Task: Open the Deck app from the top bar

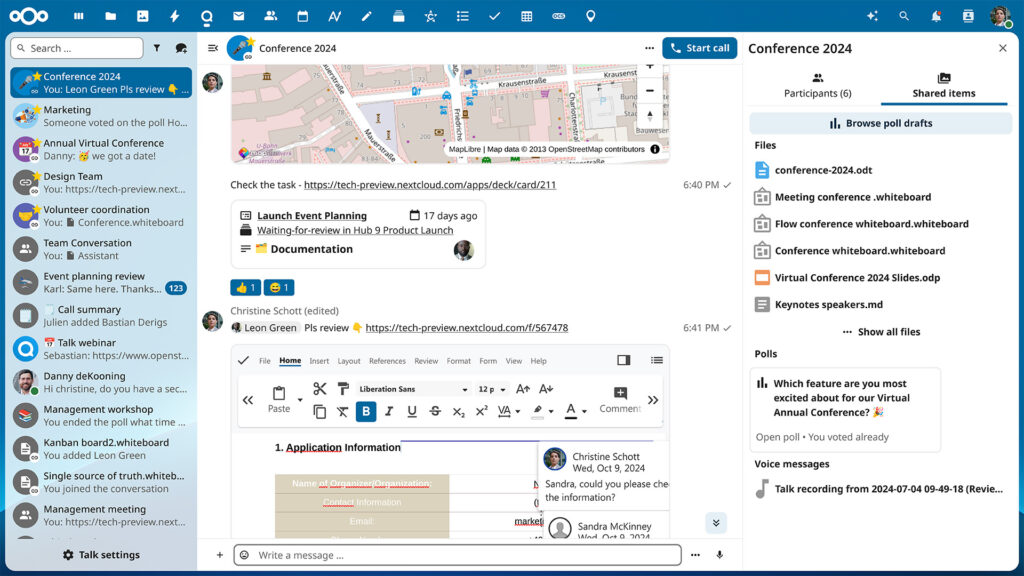Action: pyautogui.click(x=399, y=16)
